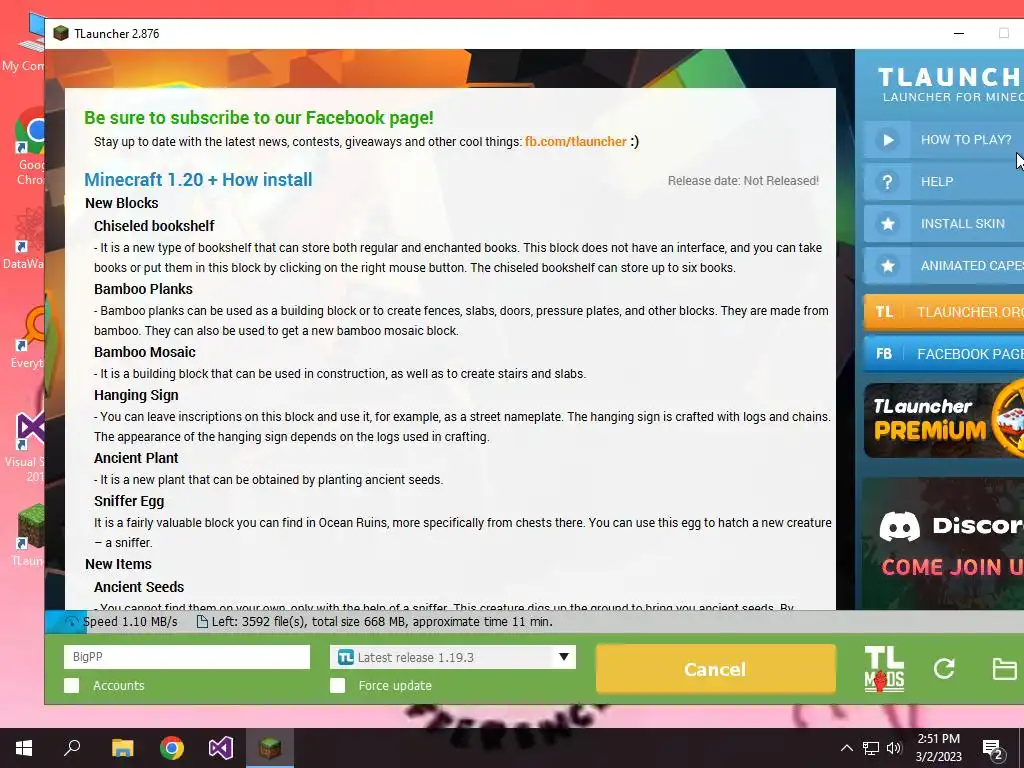Open the Everything desktop shortcut
This screenshot has width=1024, height=768.
point(29,336)
